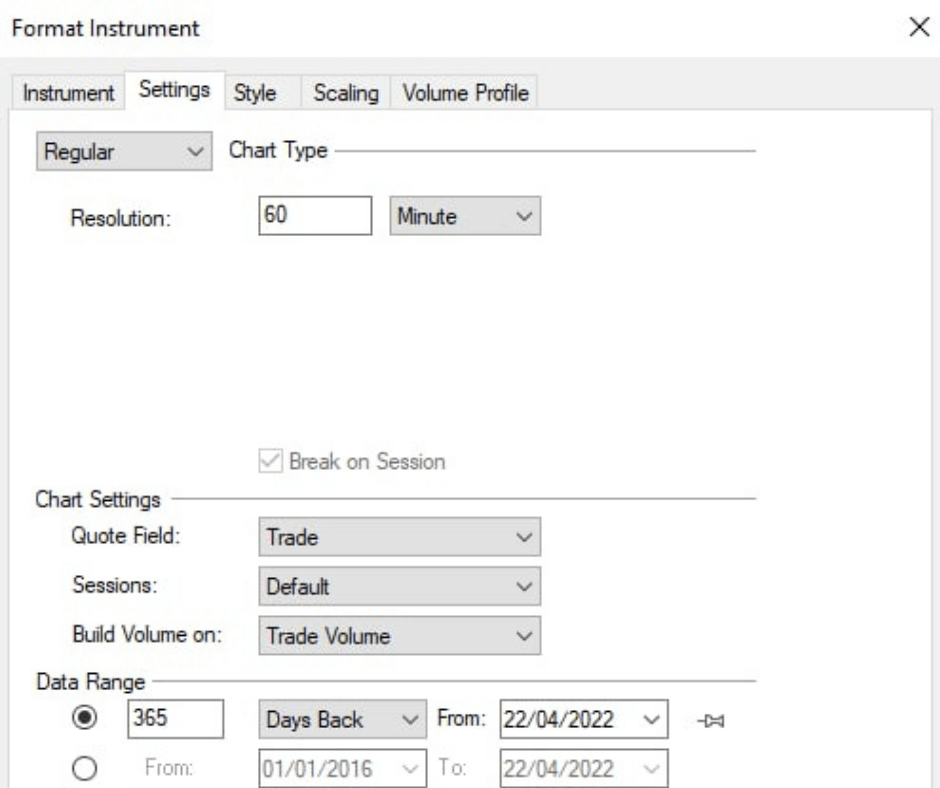Viewport: 940px width, 788px height.
Task: Open the Build Volume on dropdown
Action: coord(399,634)
